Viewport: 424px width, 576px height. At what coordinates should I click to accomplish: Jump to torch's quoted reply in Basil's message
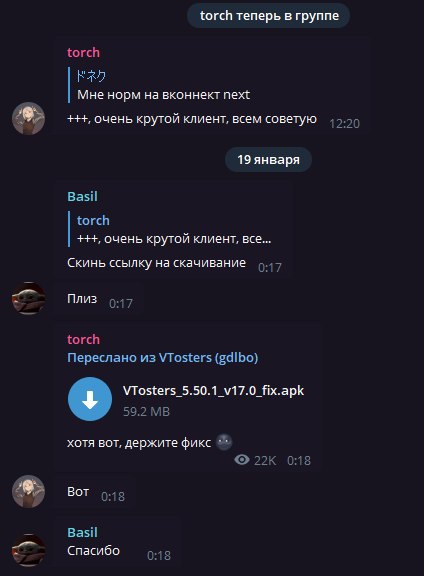(170, 229)
